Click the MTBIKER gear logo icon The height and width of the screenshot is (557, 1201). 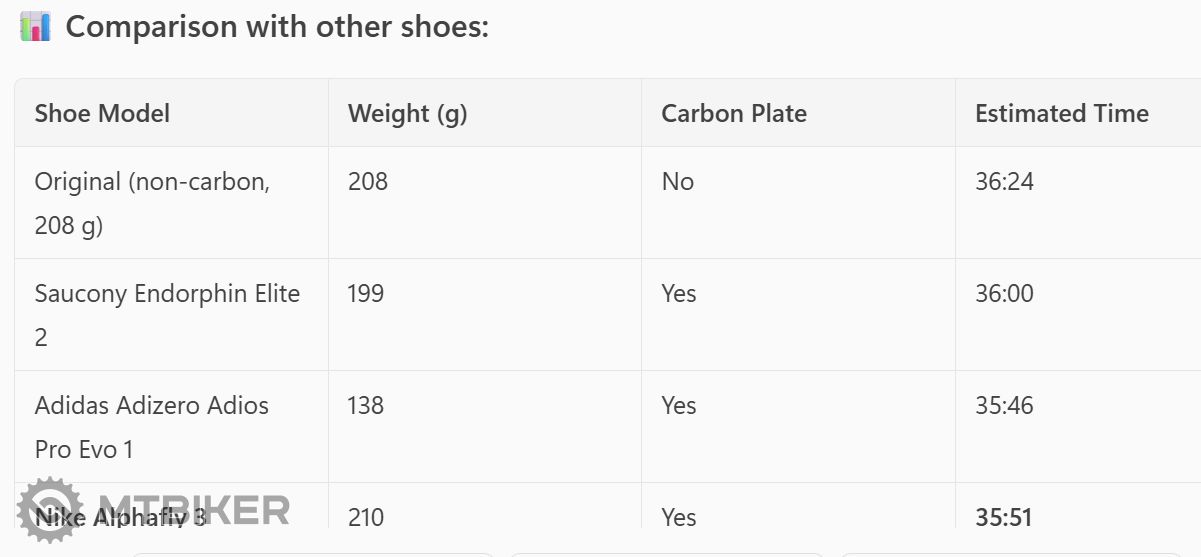[50, 510]
